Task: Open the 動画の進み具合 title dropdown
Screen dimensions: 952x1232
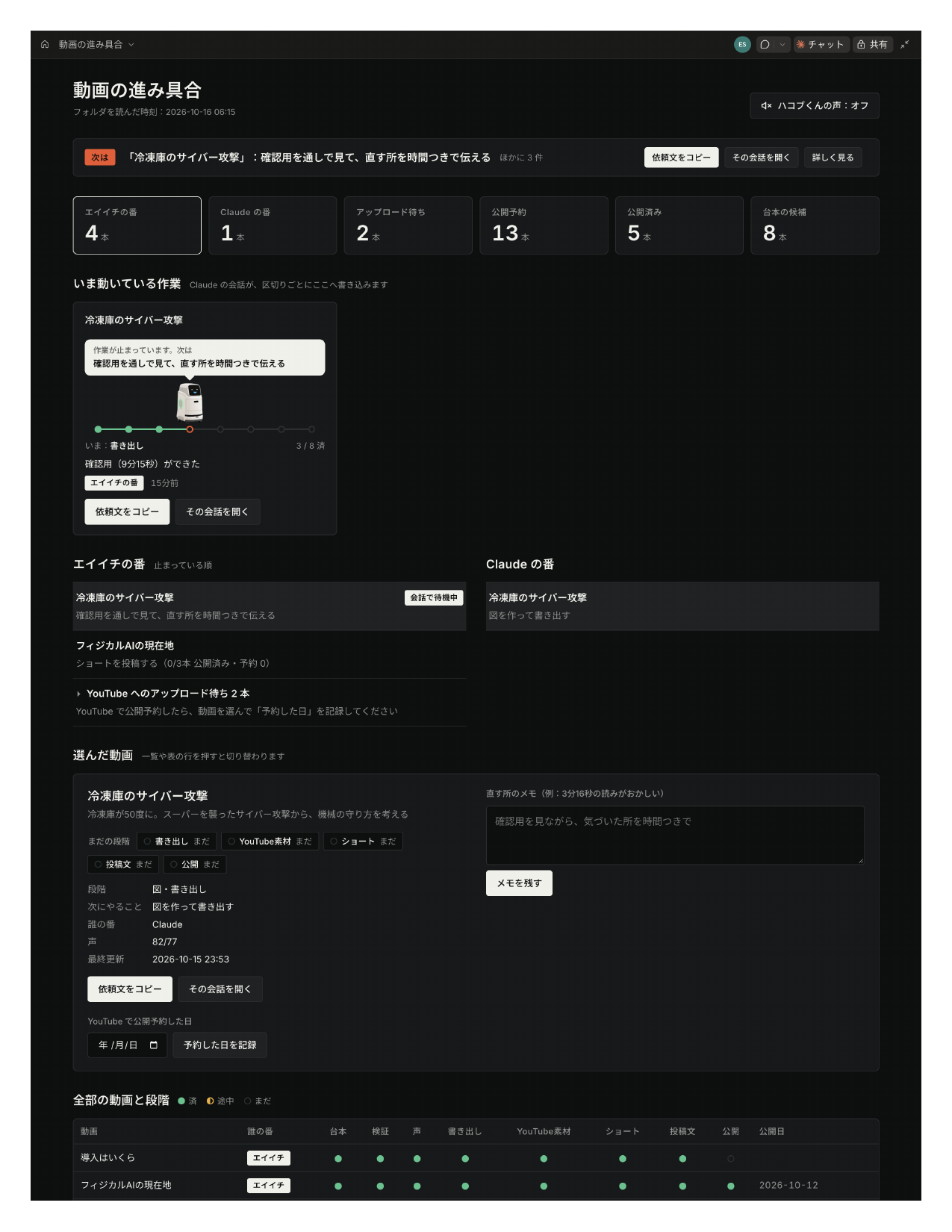Action: coord(96,45)
